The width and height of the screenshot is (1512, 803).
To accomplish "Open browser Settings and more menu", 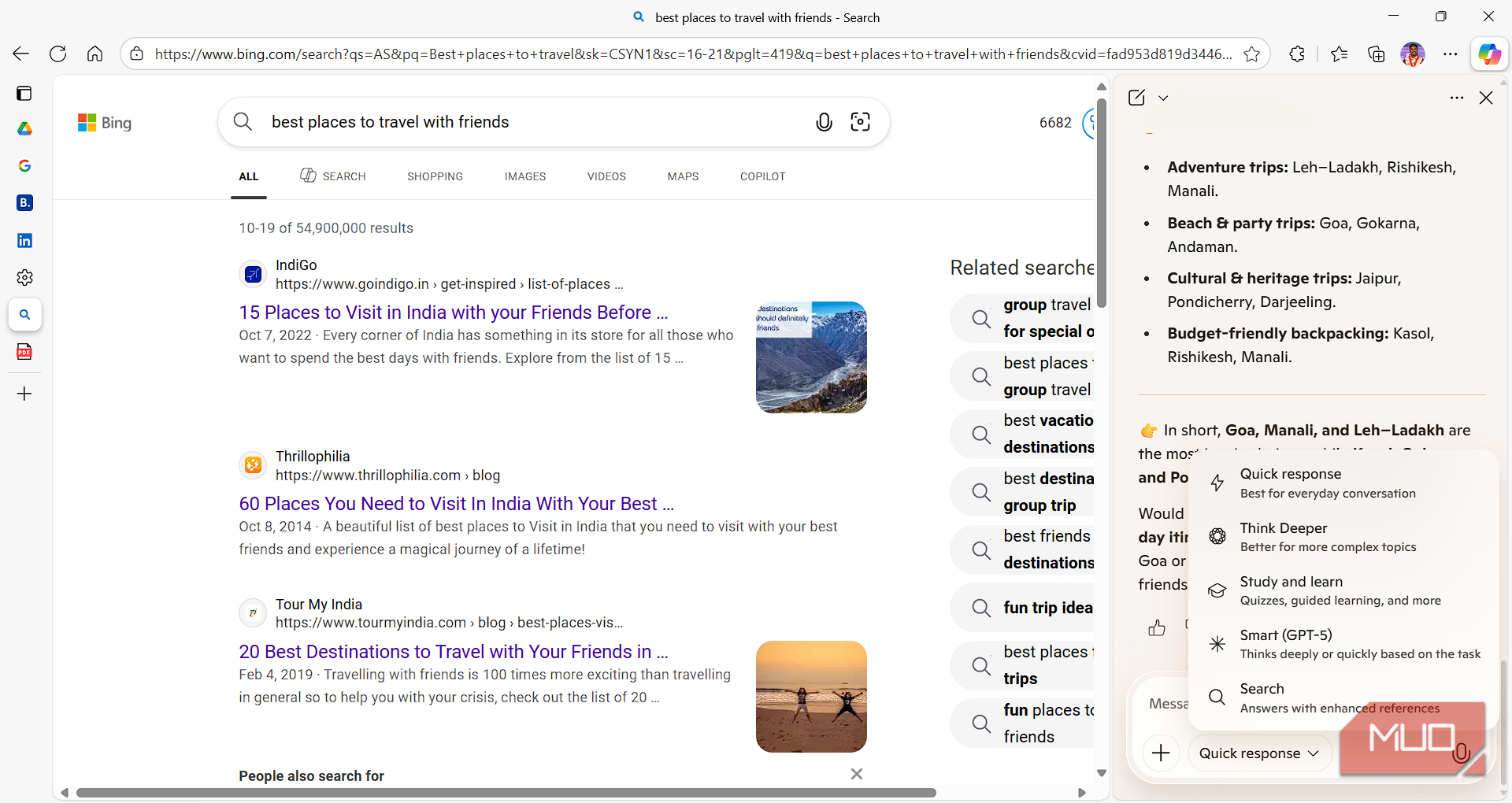I will 1451,54.
